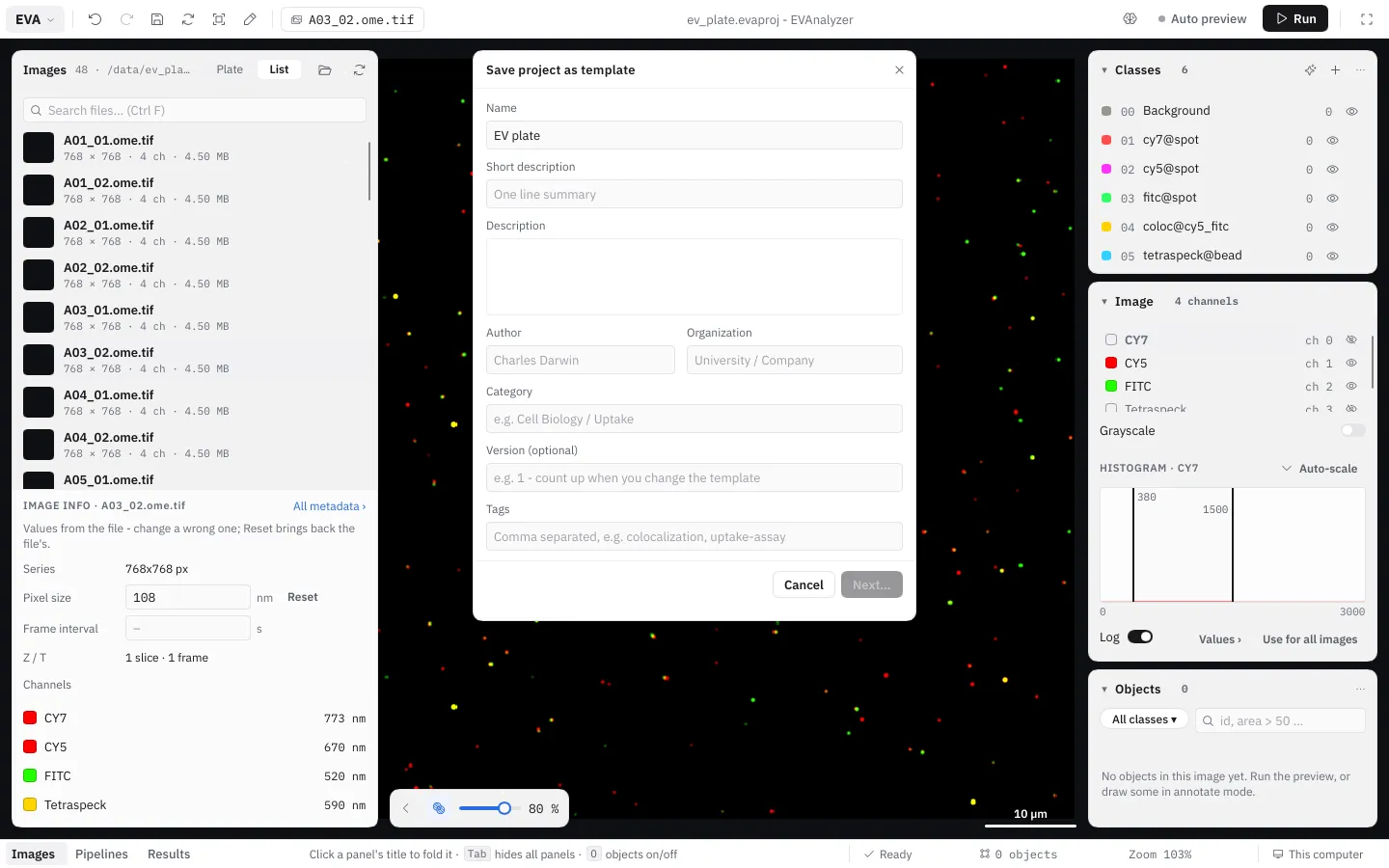The width and height of the screenshot is (1389, 868).
Task: Add a new class with the plus icon
Action: [1335, 70]
